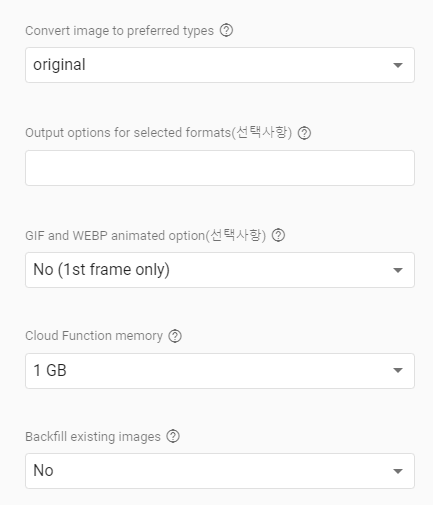This screenshot has height=505, width=433.
Task: Select the 'original' value text
Action: [x=59, y=65]
